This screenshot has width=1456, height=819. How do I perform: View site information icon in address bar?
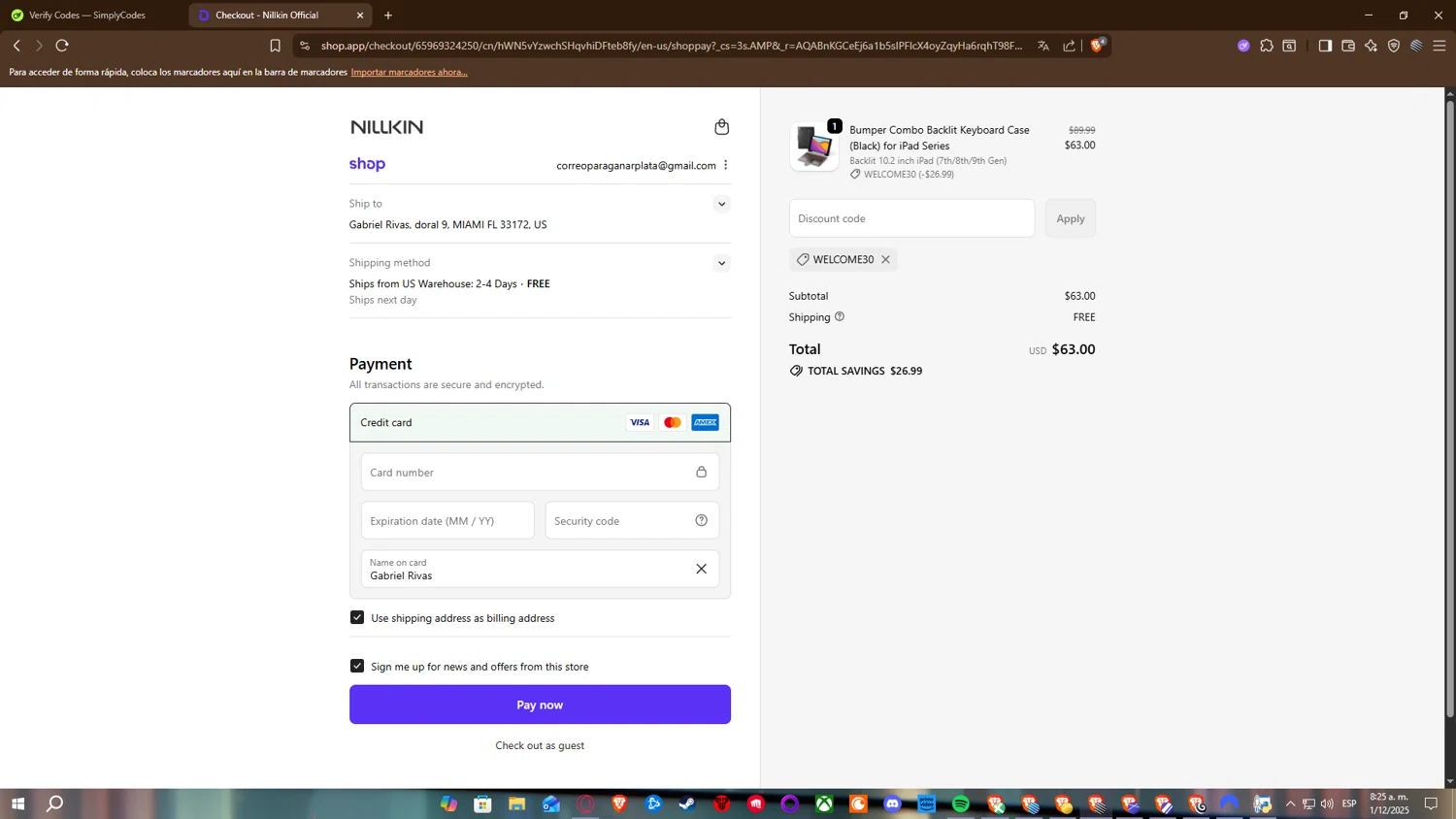305,46
